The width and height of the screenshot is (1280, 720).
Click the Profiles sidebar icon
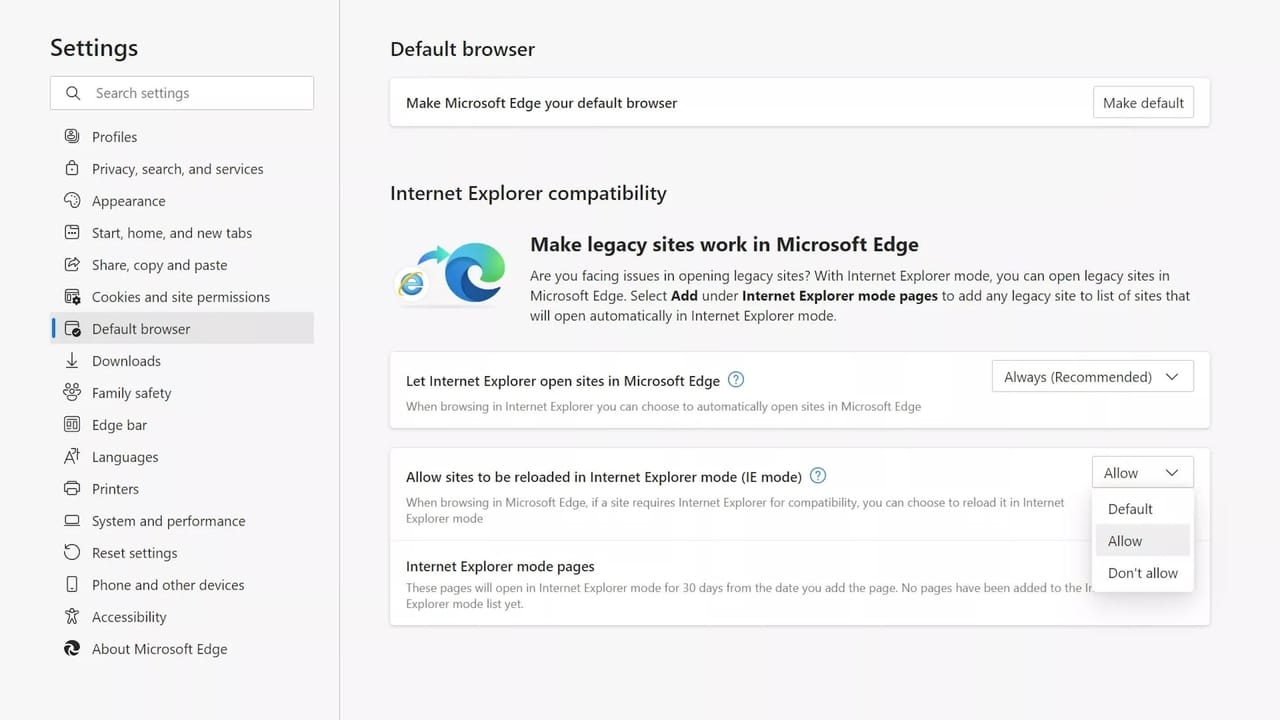71,136
